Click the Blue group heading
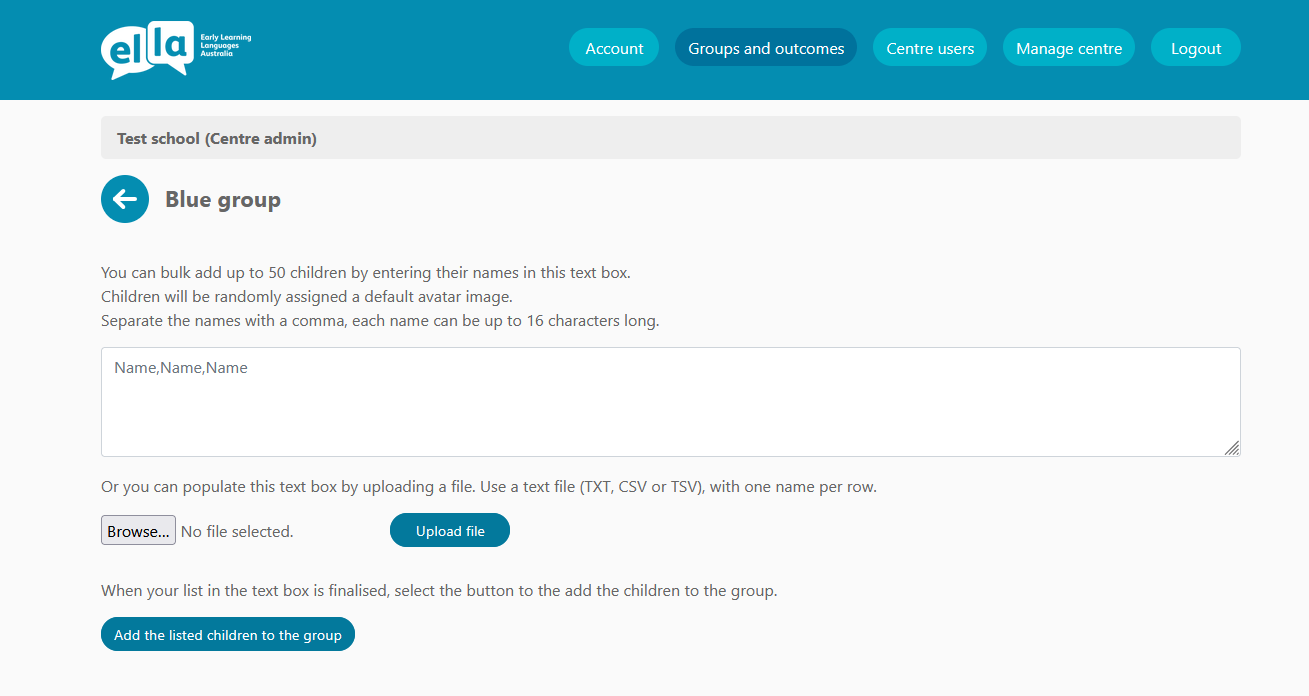This screenshot has height=696, width=1309. 223,200
